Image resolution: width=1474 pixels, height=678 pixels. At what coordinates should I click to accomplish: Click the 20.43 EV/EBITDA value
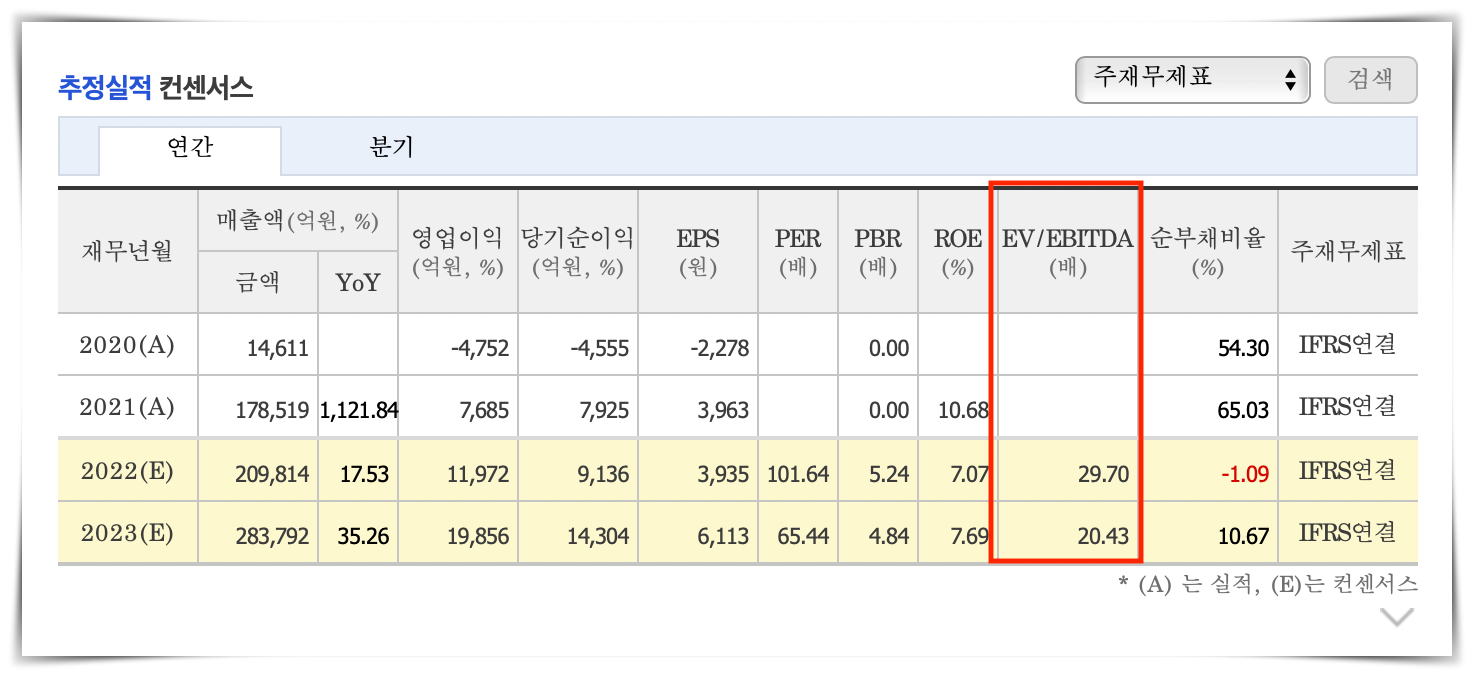[1103, 536]
